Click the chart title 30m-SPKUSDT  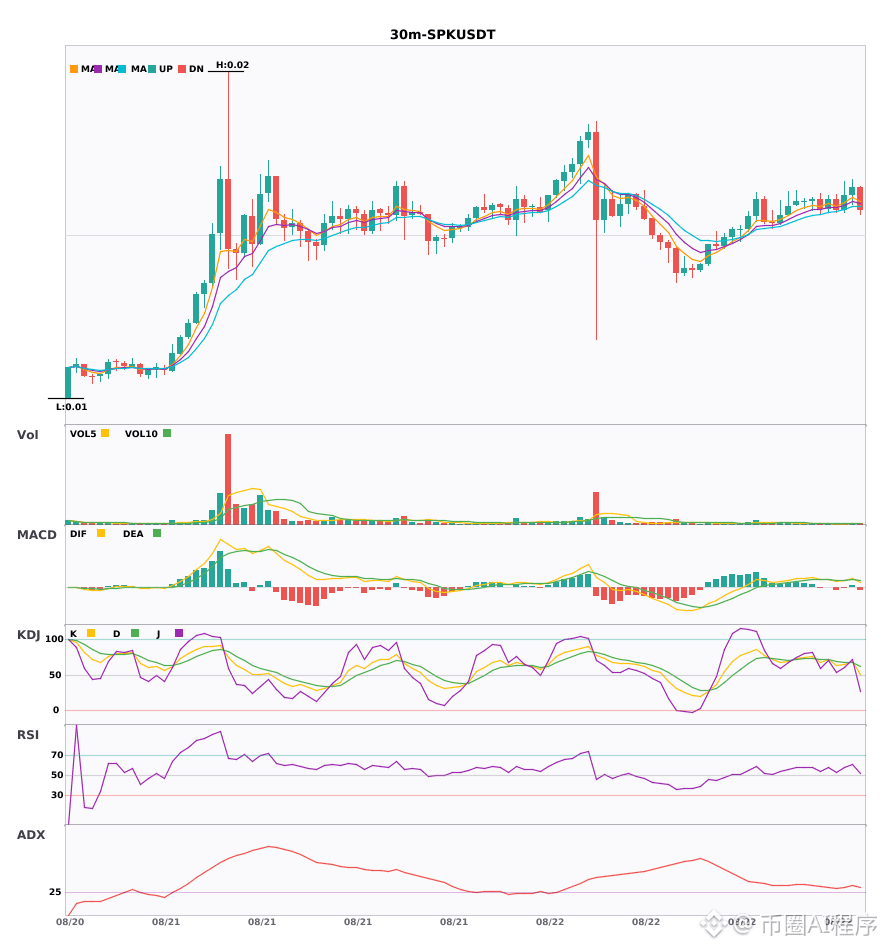coord(442,35)
